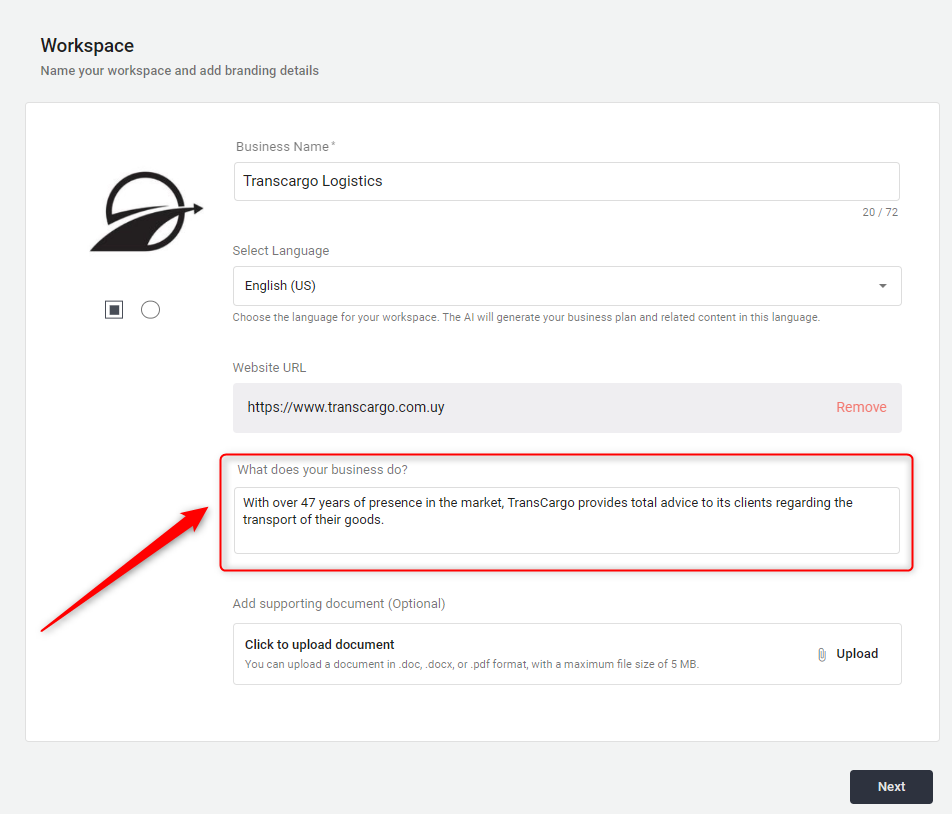Click the language helper text about AI
Image resolution: width=952 pixels, height=814 pixels.
coord(526,317)
